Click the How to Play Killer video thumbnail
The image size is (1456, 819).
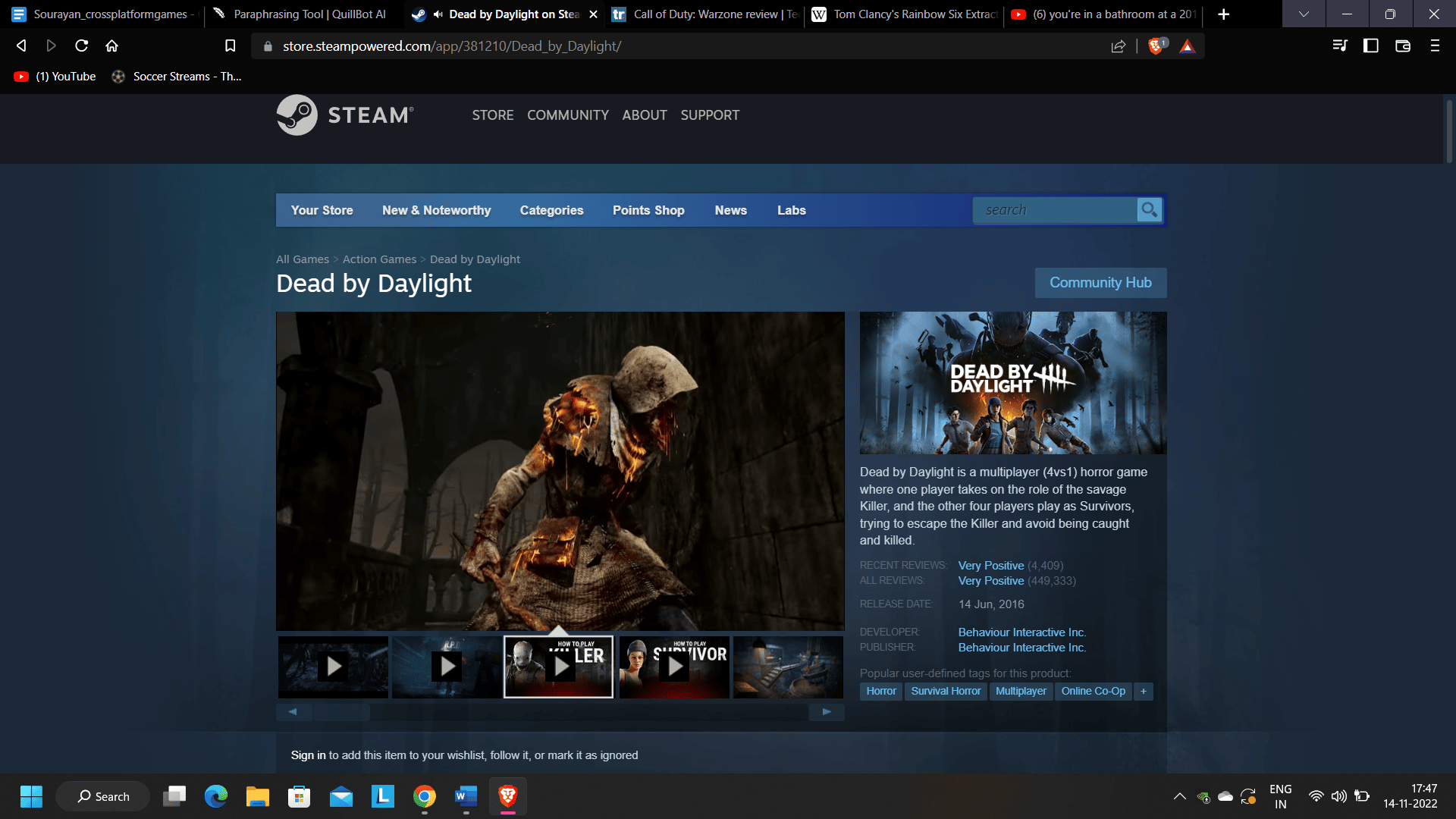[558, 666]
